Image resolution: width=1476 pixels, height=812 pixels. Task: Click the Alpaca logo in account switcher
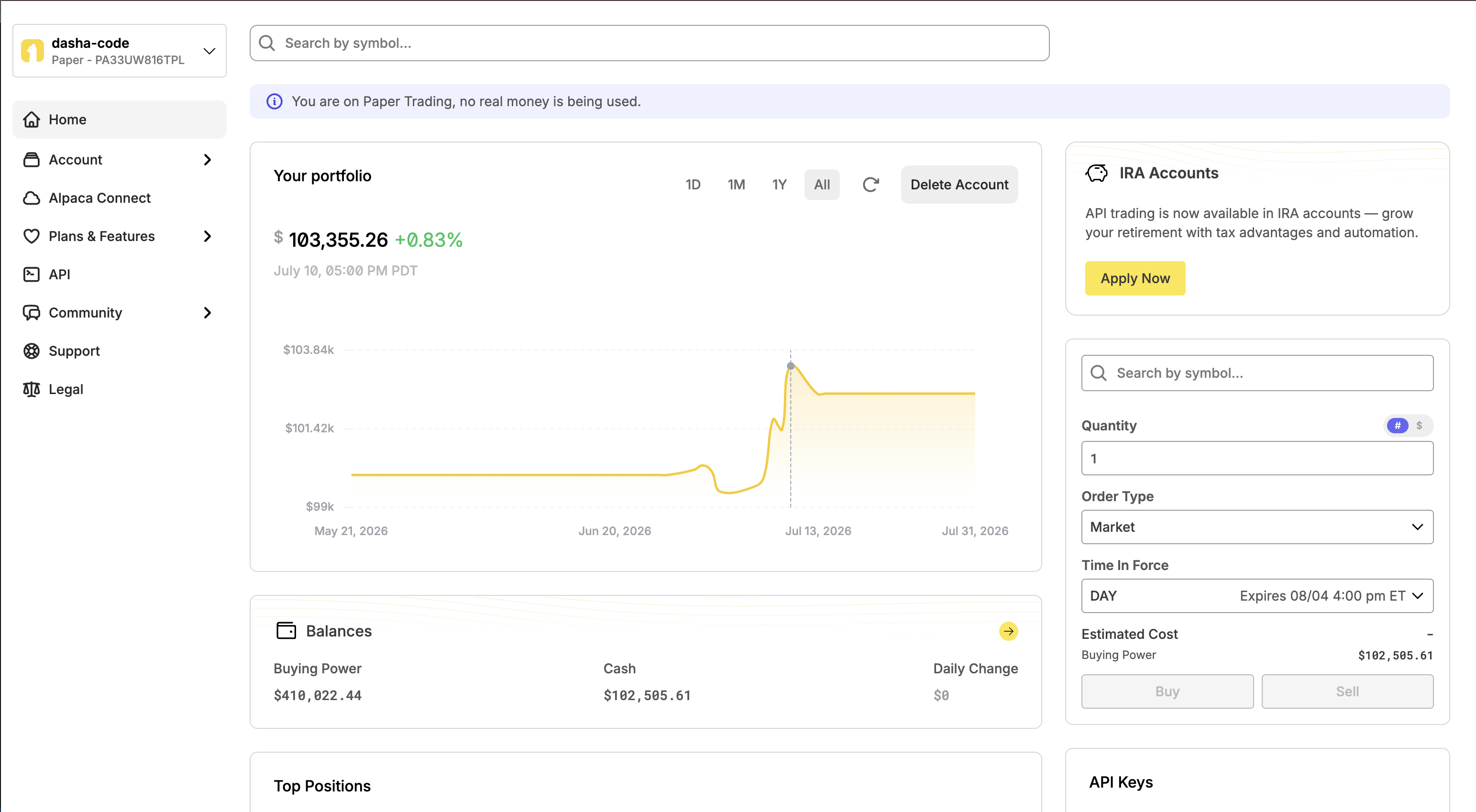(x=32, y=50)
